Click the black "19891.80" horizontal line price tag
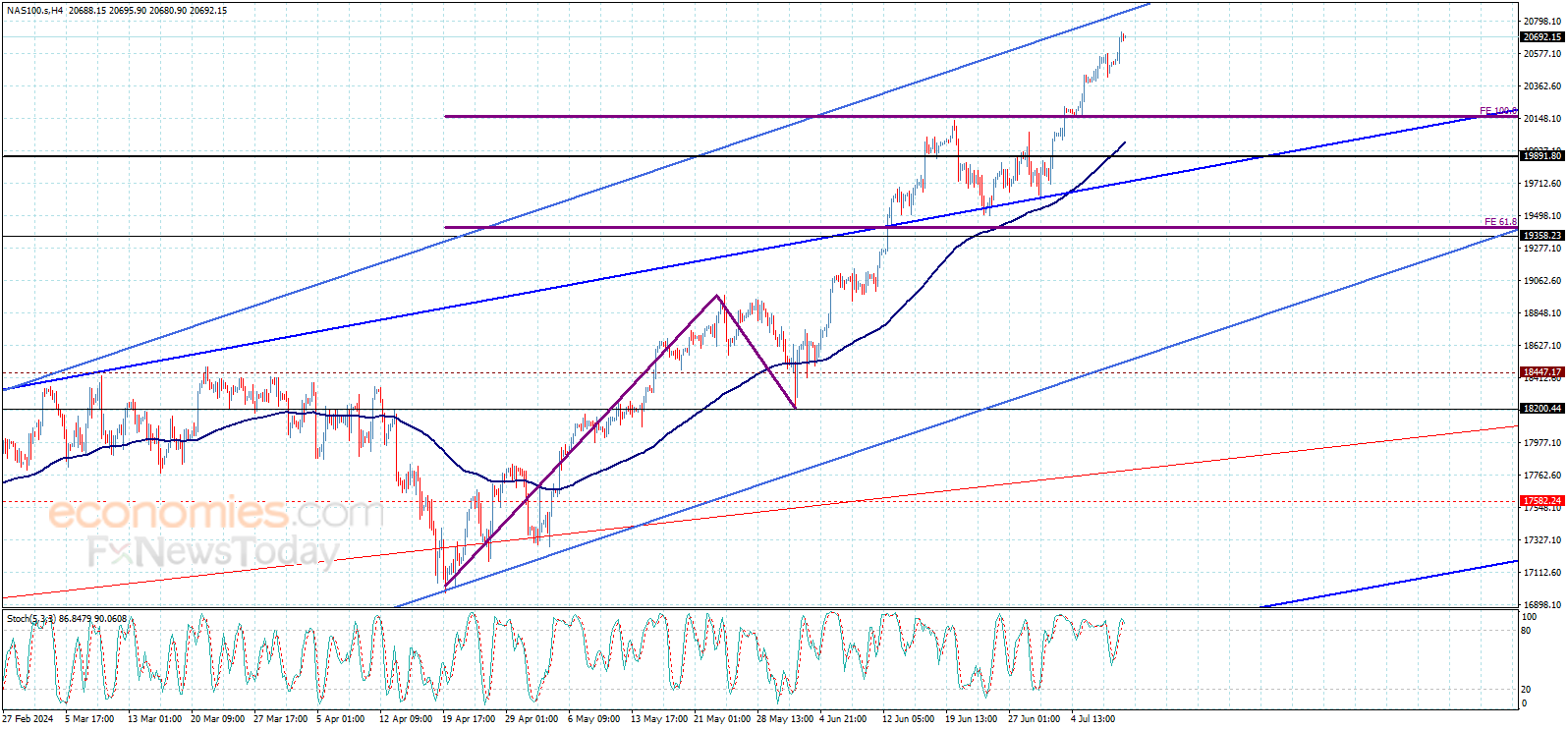The image size is (1568, 730). point(1541,156)
